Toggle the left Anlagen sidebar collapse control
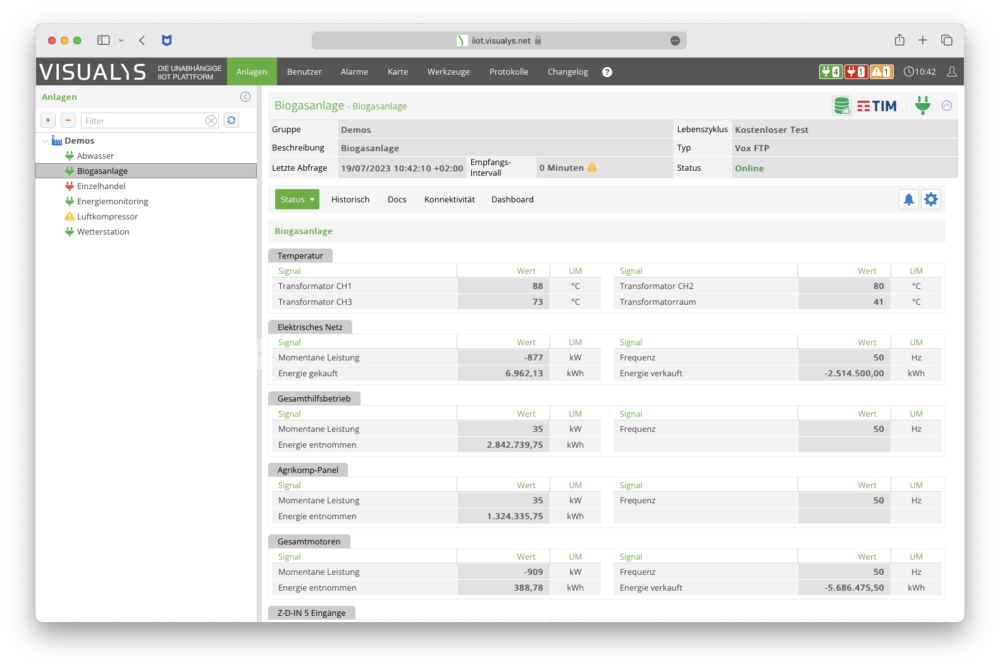Screen dimensions: 1000x669 (x=246, y=96)
